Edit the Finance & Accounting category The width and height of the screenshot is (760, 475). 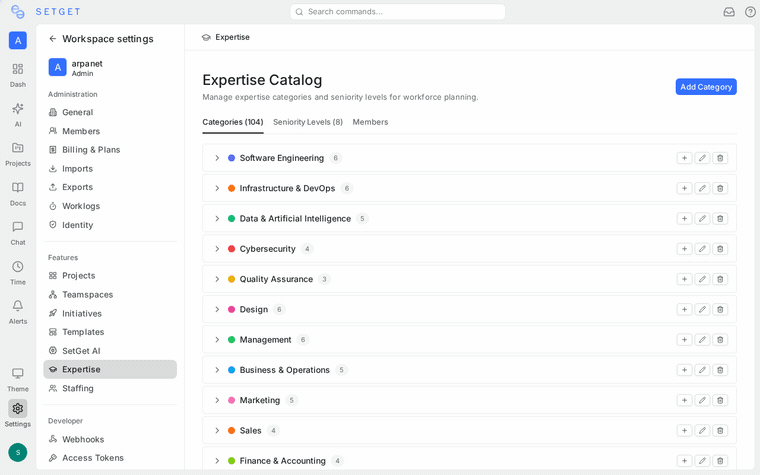702,461
